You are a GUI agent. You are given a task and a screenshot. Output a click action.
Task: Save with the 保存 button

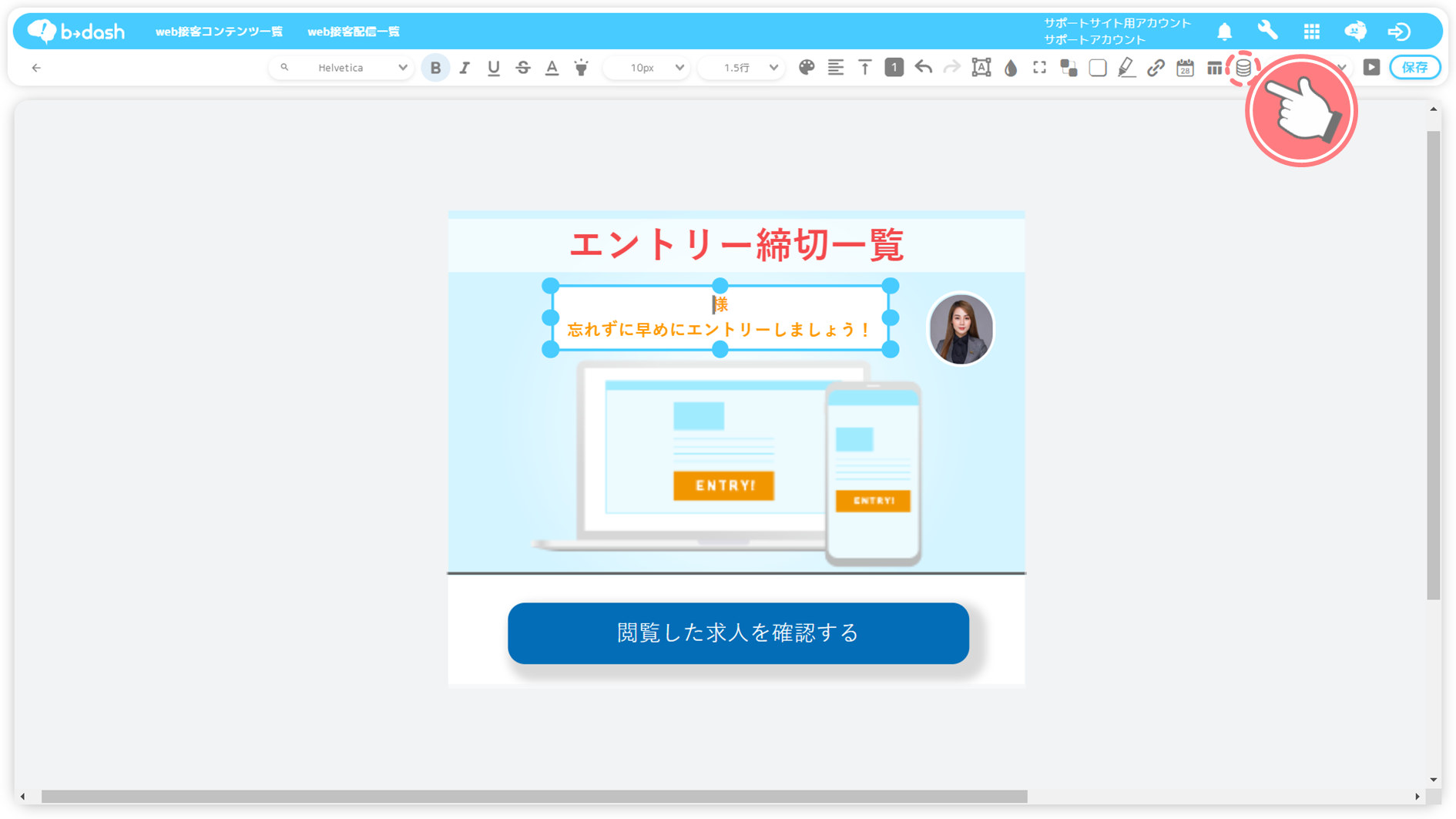point(1415,68)
